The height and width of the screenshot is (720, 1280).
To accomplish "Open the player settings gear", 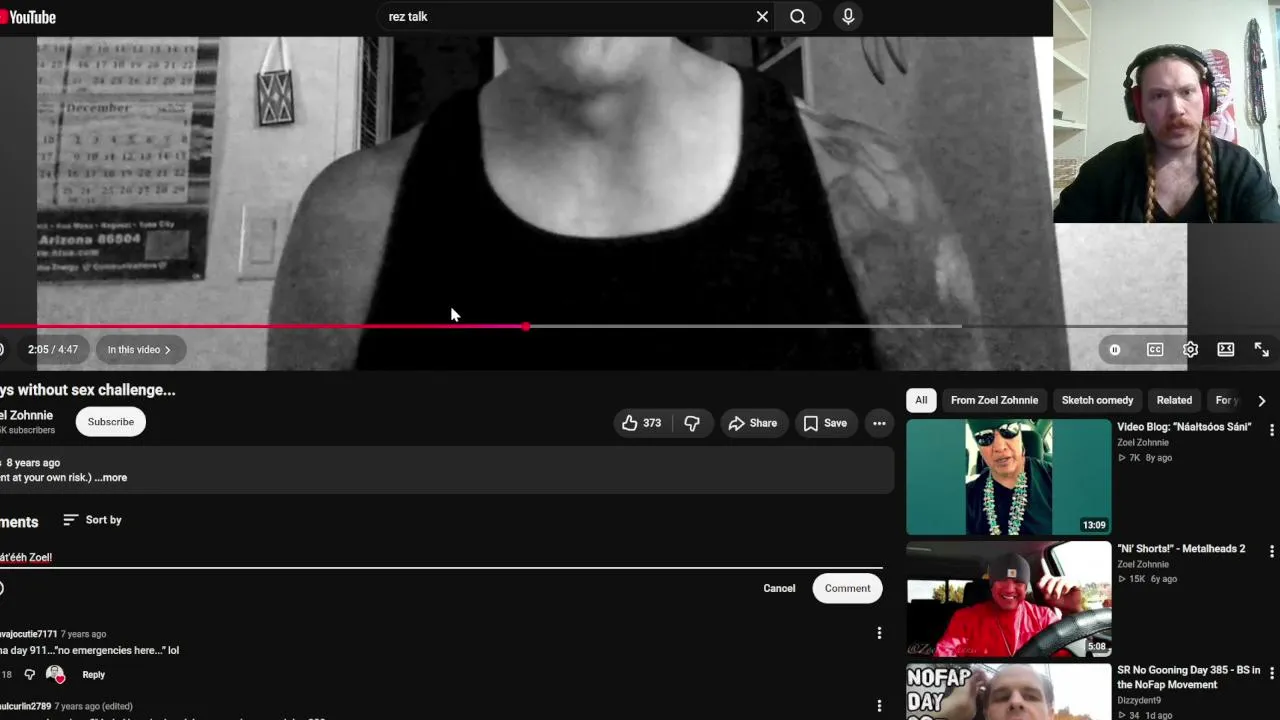I will point(1190,350).
